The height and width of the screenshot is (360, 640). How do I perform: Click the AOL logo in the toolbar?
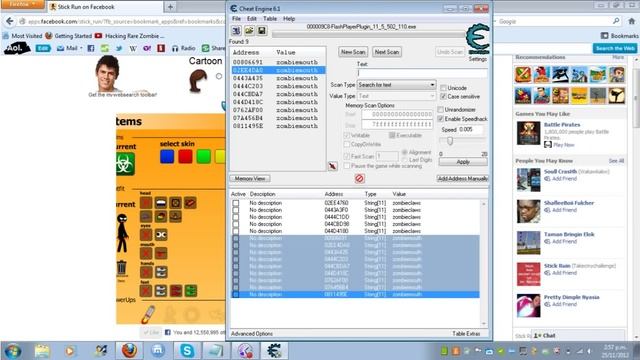[x=17, y=48]
